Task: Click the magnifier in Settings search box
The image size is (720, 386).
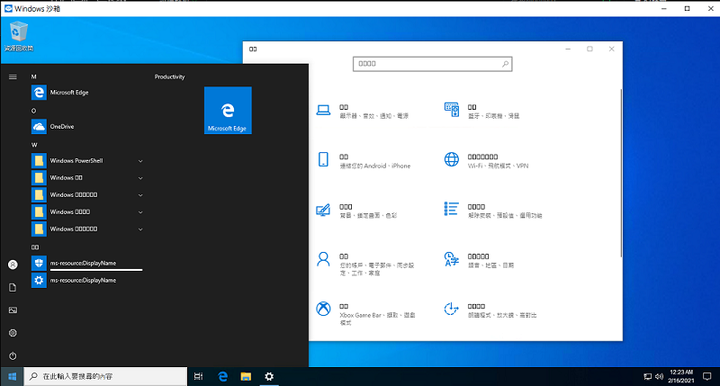Action: pos(505,64)
